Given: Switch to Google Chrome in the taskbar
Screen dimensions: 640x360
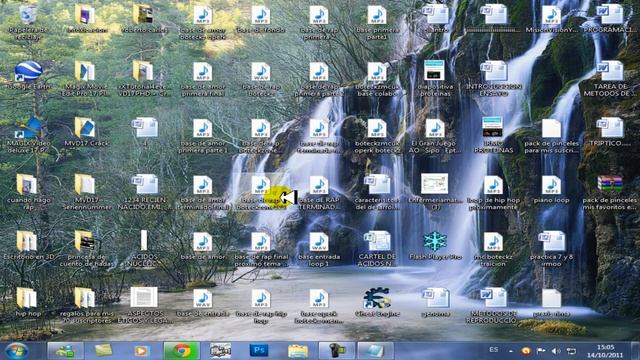Looking at the screenshot, I should click(181, 351).
